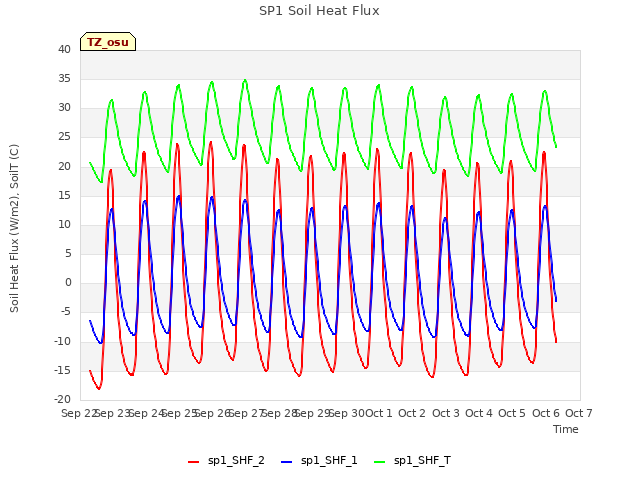Click the Oct 5 x-axis date label
Image resolution: width=640 pixels, height=480 pixels.
(x=512, y=413)
